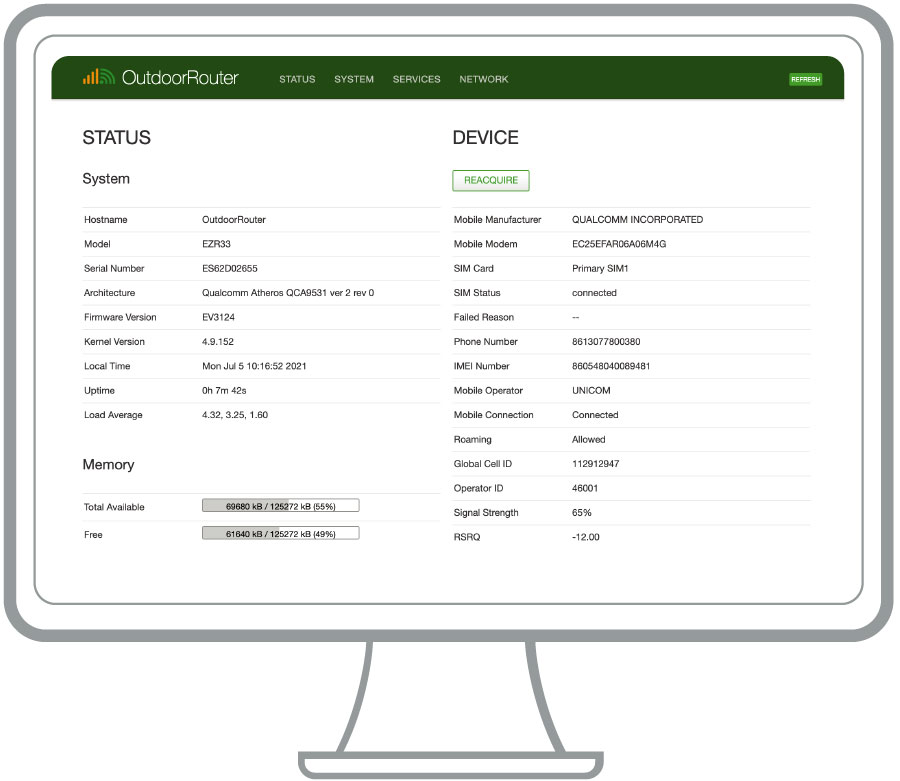
Task: Select serial number ES62D02655
Action: coord(230,269)
